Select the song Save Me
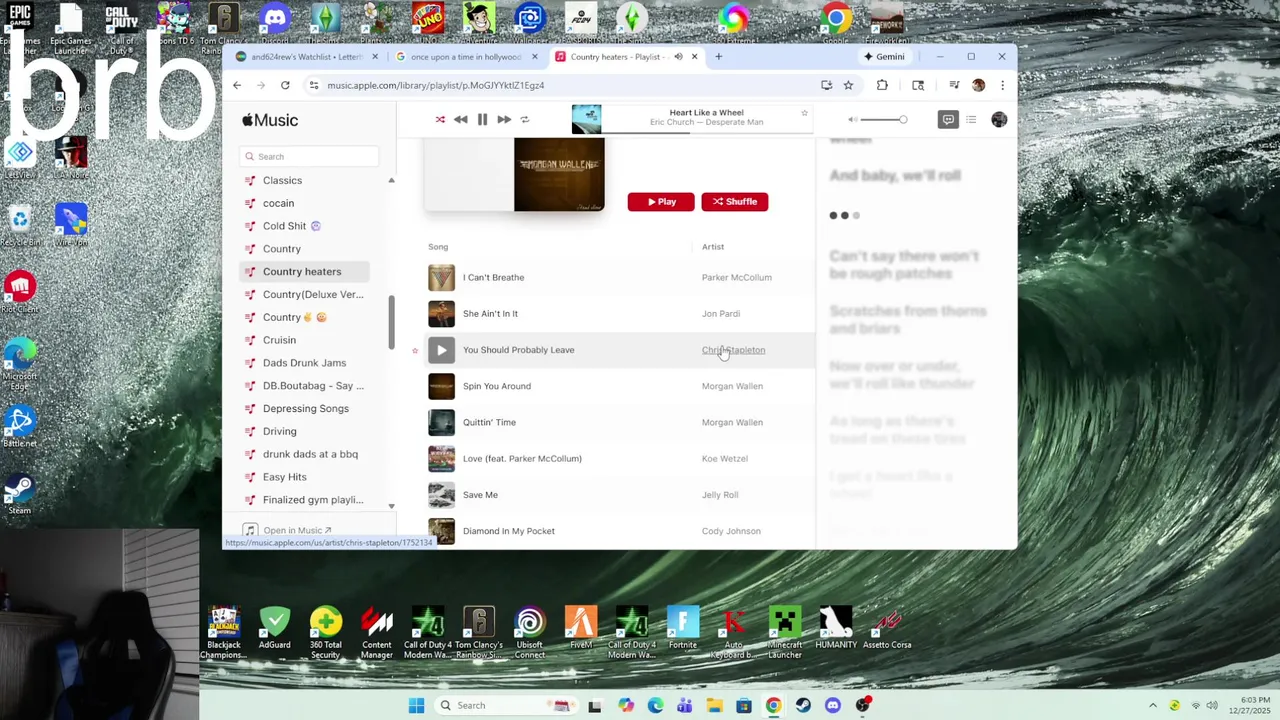 [480, 495]
